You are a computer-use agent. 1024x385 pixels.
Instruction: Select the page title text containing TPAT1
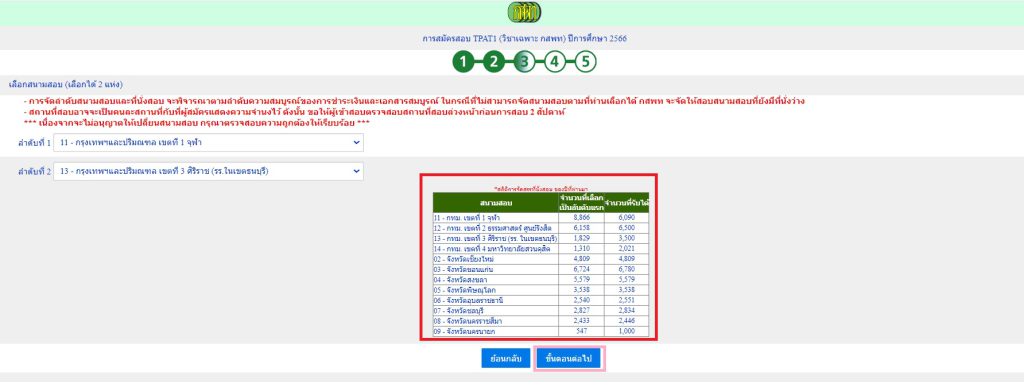point(524,38)
